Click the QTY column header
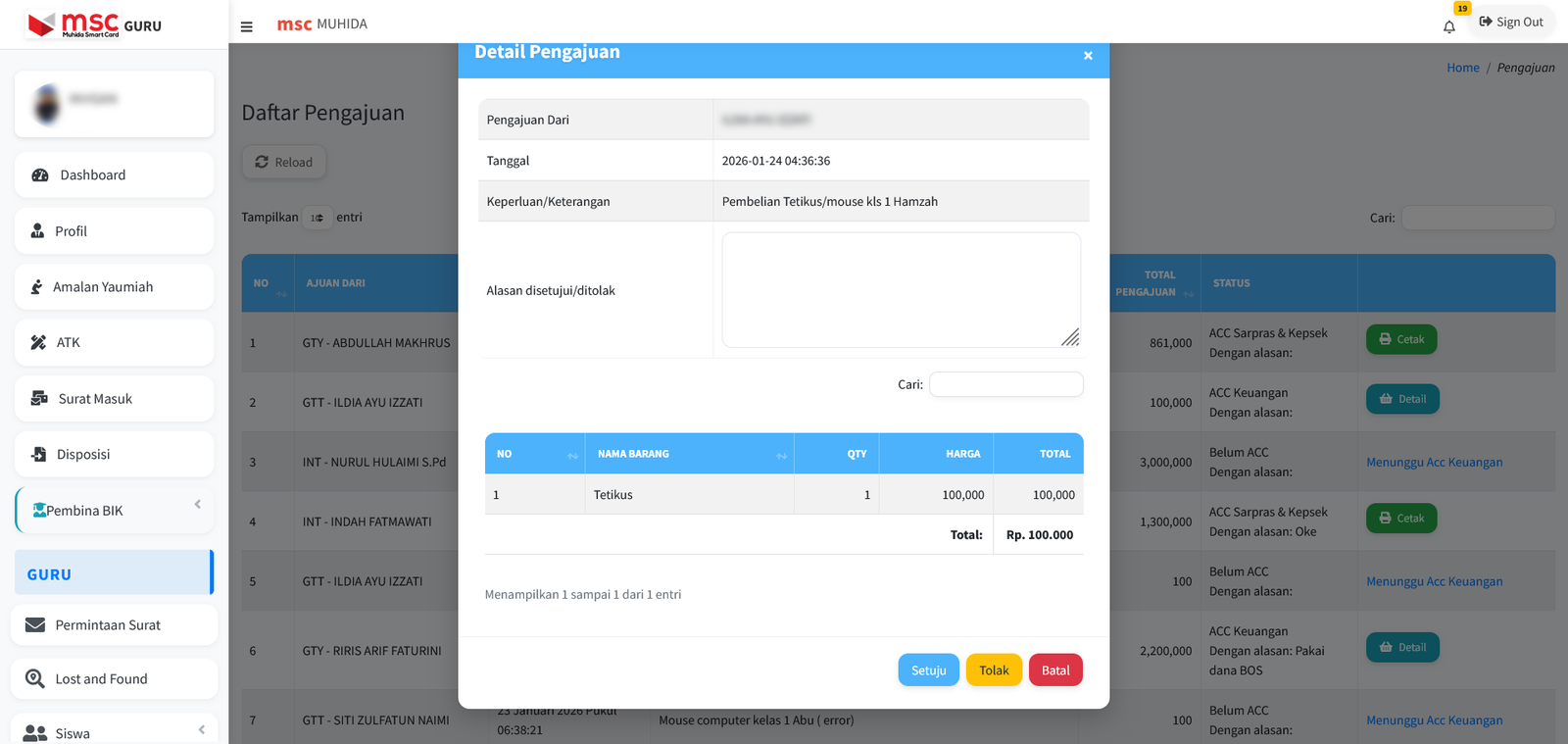This screenshot has width=1568, height=744. coord(837,454)
